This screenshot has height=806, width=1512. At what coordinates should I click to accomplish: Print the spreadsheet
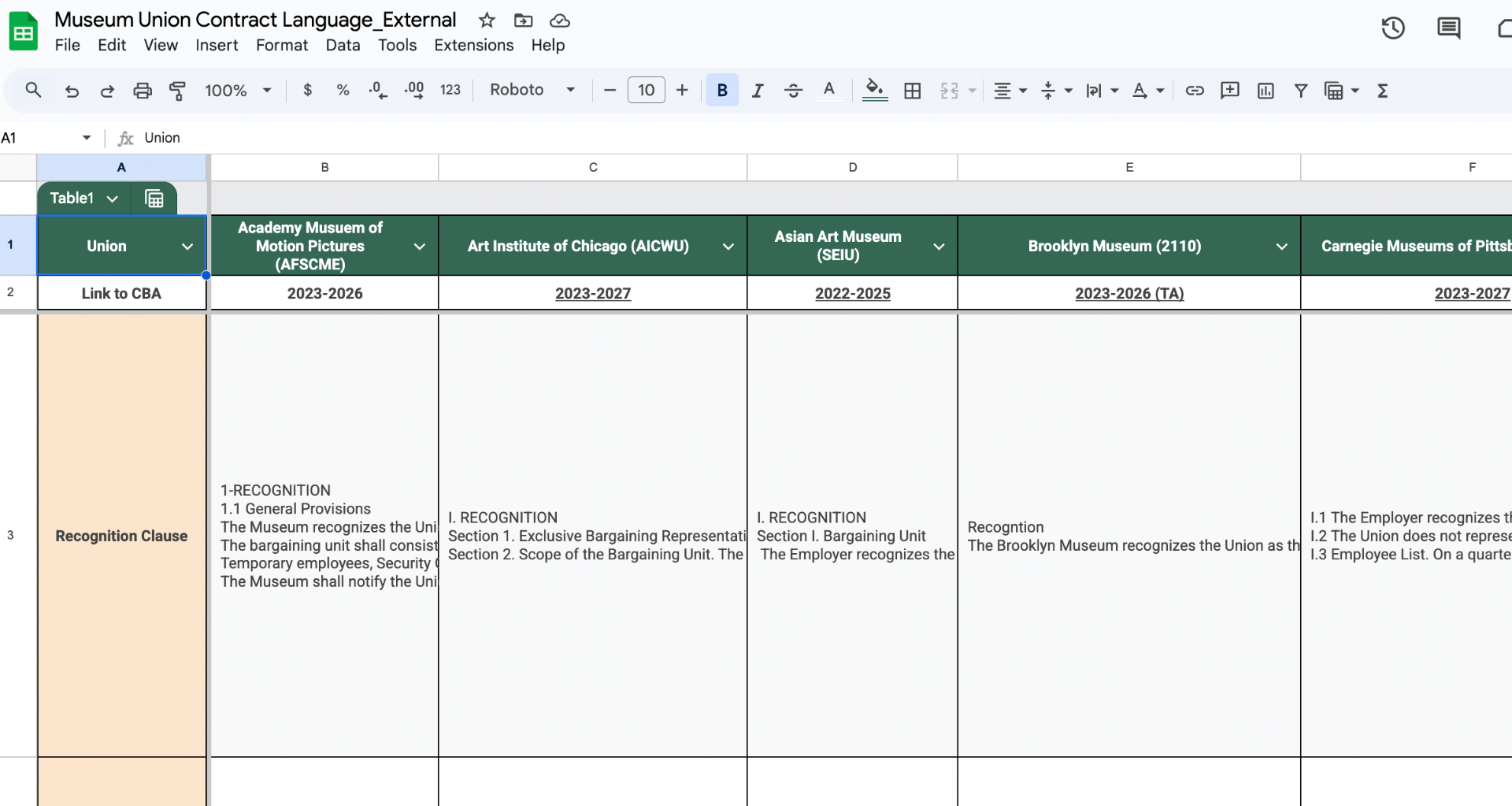click(143, 91)
